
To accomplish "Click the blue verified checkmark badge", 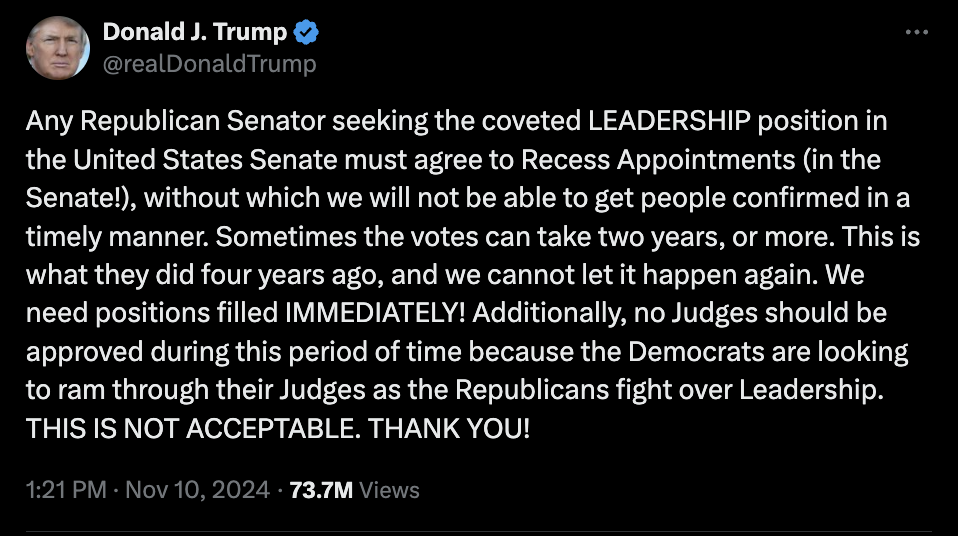I will pos(306,32).
